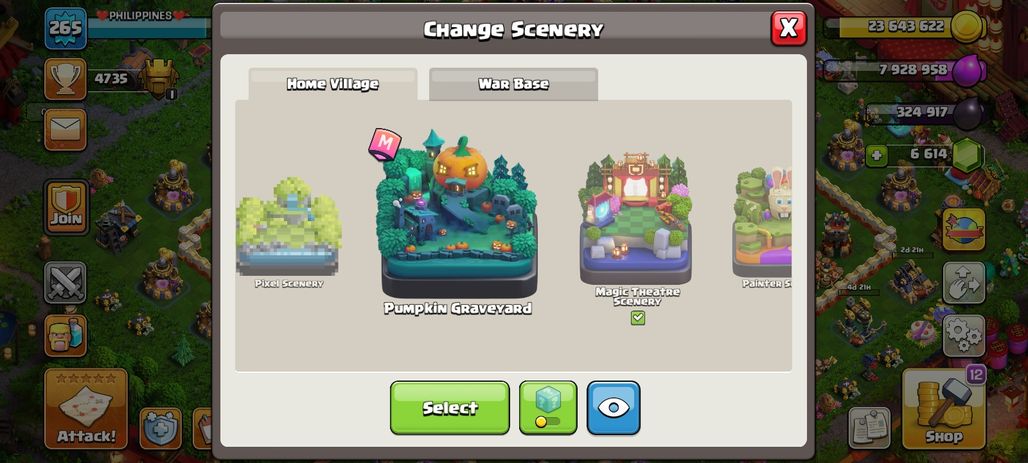
Task: Switch to the War Base tab
Action: click(513, 84)
